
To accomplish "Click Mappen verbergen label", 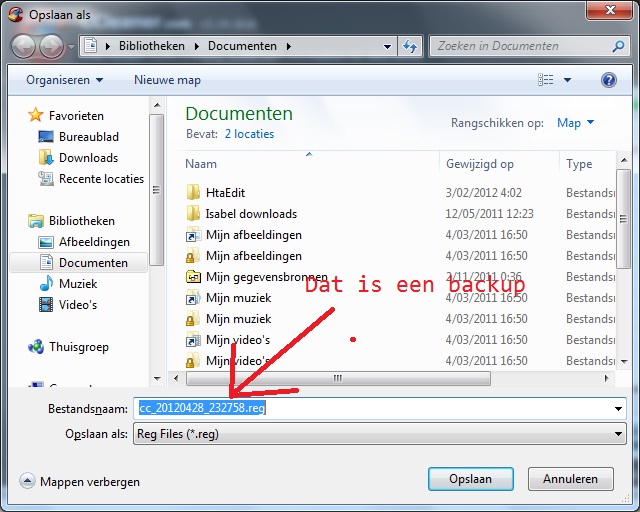I will 90,482.
